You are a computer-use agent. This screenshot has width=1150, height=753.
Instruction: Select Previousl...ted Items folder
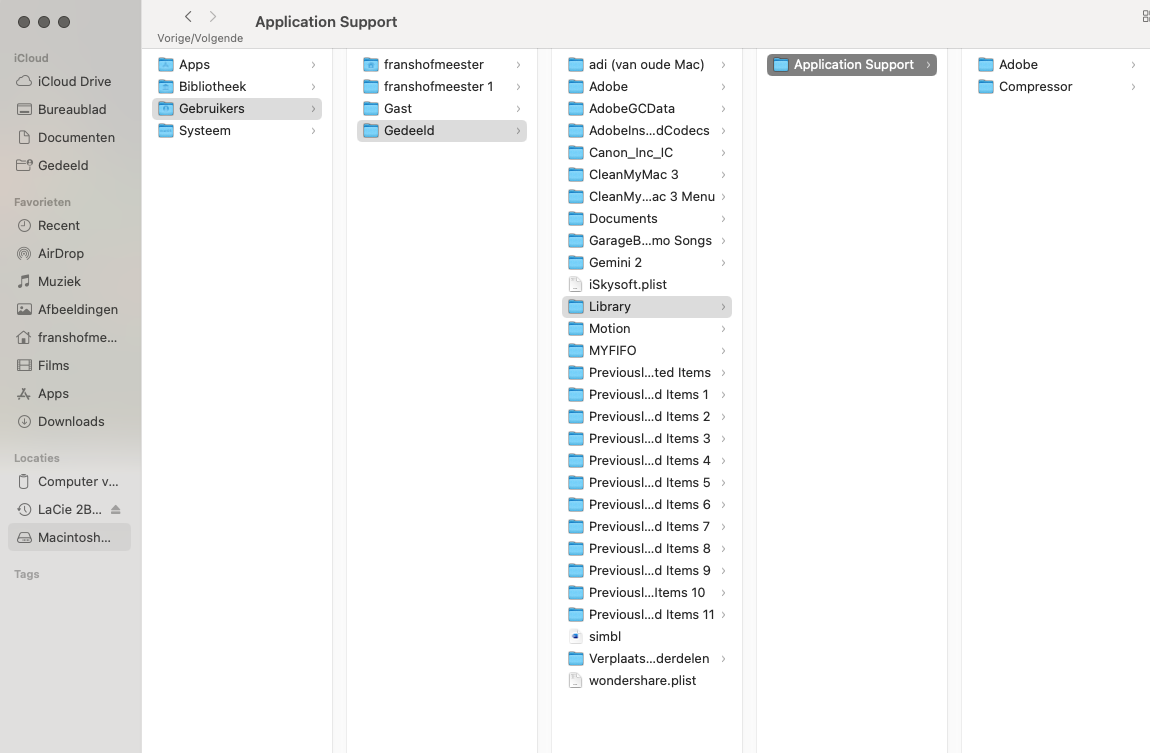pyautogui.click(x=647, y=372)
